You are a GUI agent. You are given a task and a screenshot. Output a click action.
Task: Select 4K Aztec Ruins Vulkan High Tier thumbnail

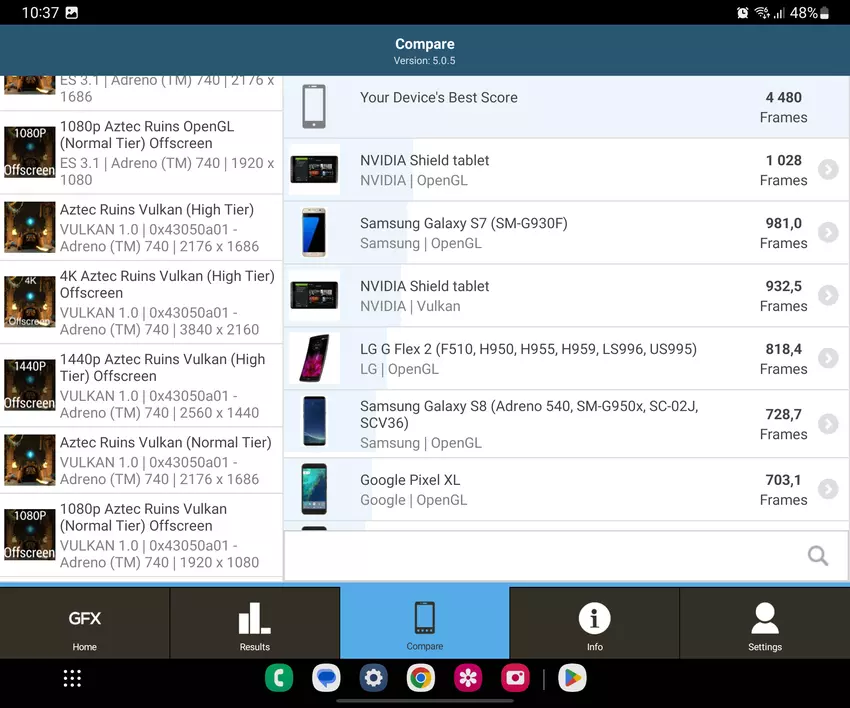tap(30, 302)
